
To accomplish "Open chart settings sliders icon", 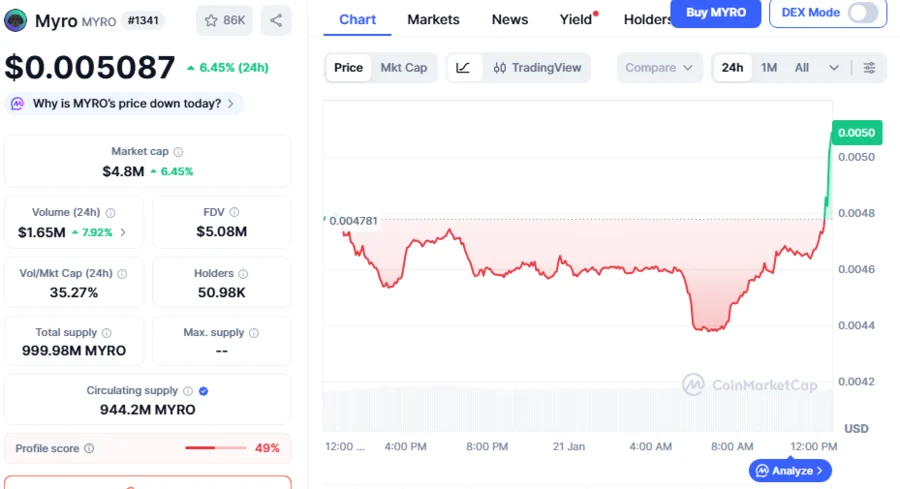I will point(869,68).
